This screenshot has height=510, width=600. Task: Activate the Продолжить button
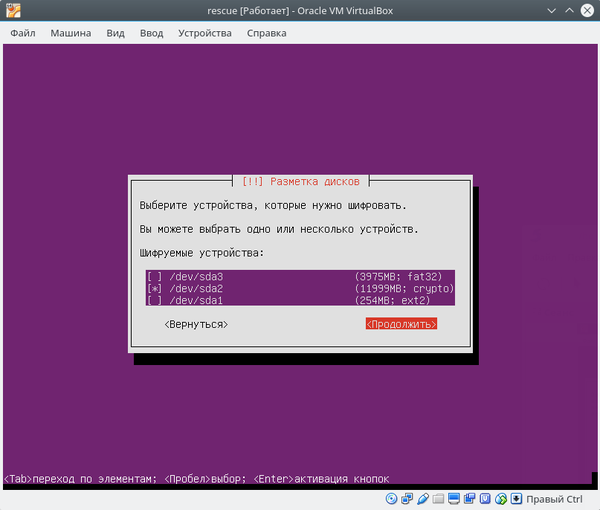click(x=401, y=324)
